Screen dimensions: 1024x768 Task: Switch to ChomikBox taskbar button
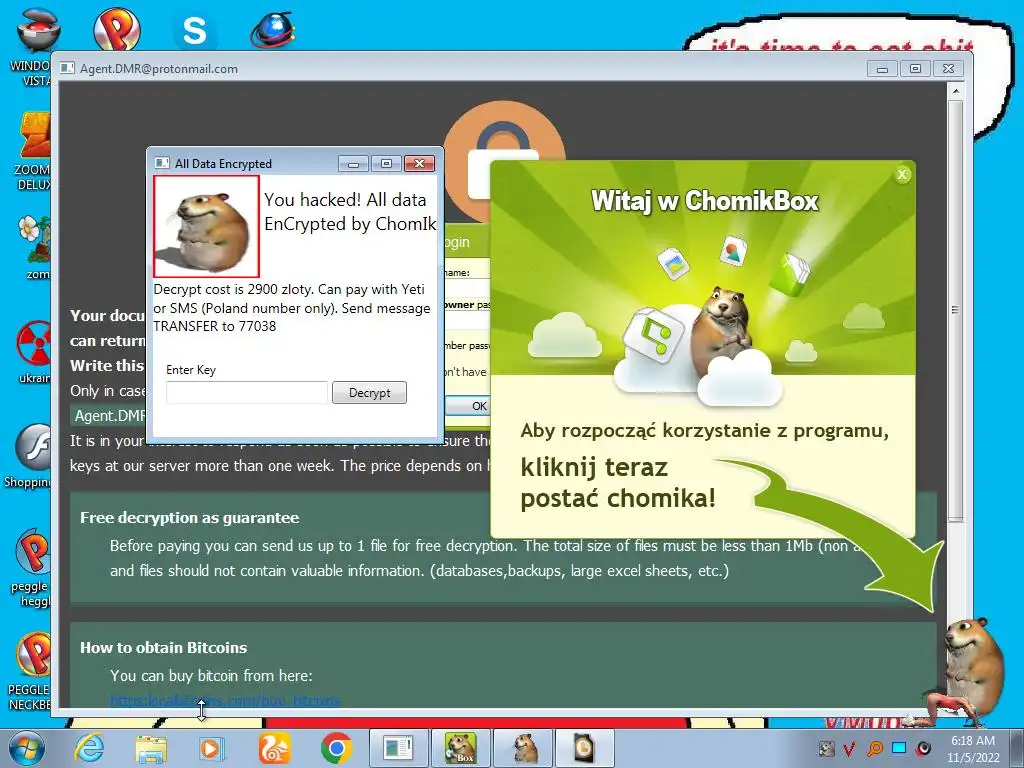(460, 748)
